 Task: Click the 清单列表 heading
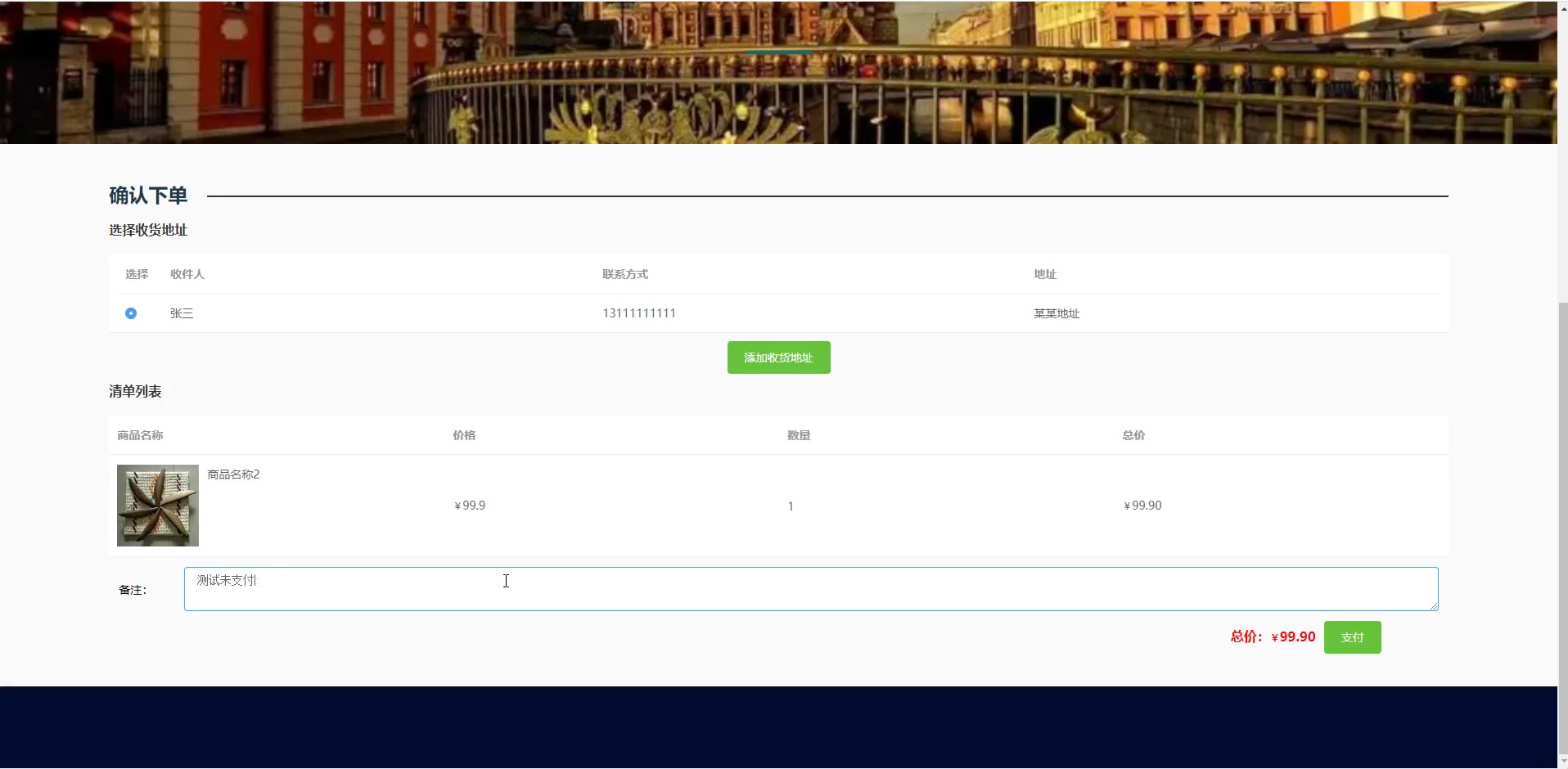click(x=135, y=391)
